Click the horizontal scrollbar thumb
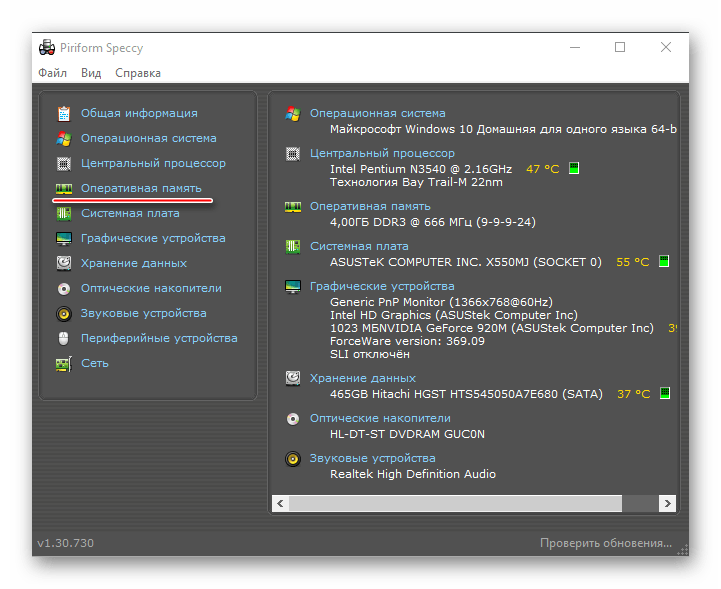 [455, 504]
